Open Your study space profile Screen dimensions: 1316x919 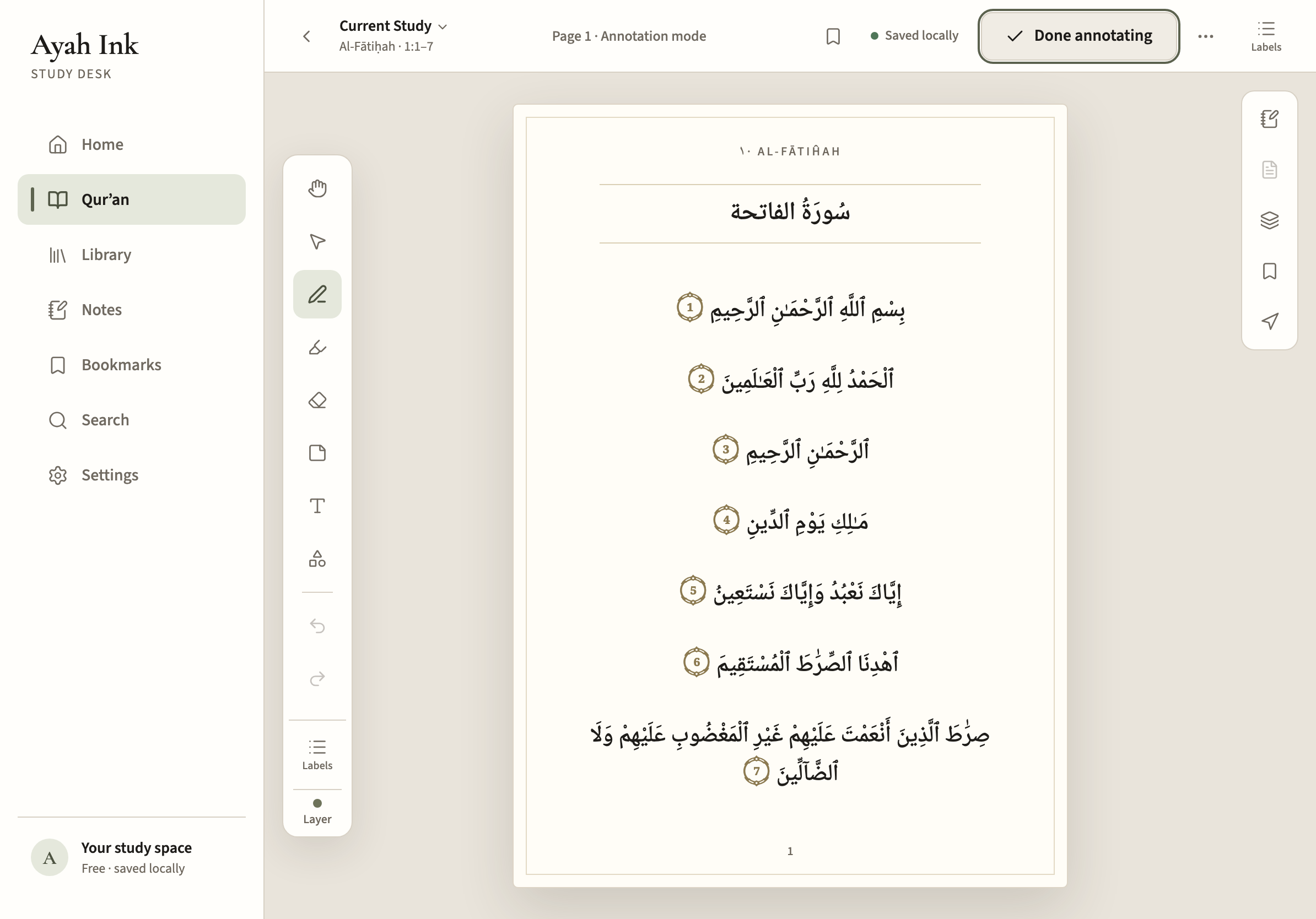pos(131,857)
